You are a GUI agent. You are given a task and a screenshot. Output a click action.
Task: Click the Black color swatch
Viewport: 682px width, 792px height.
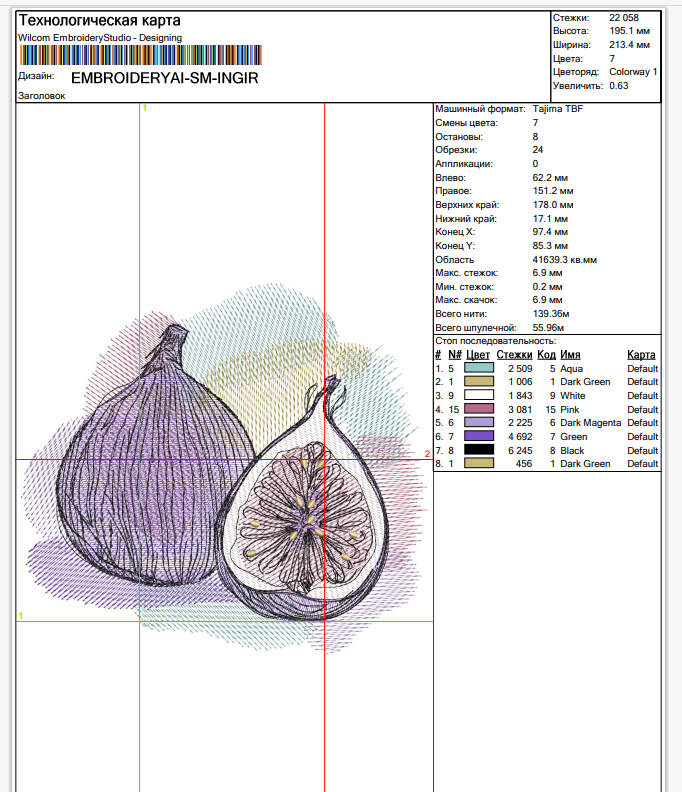coord(479,450)
